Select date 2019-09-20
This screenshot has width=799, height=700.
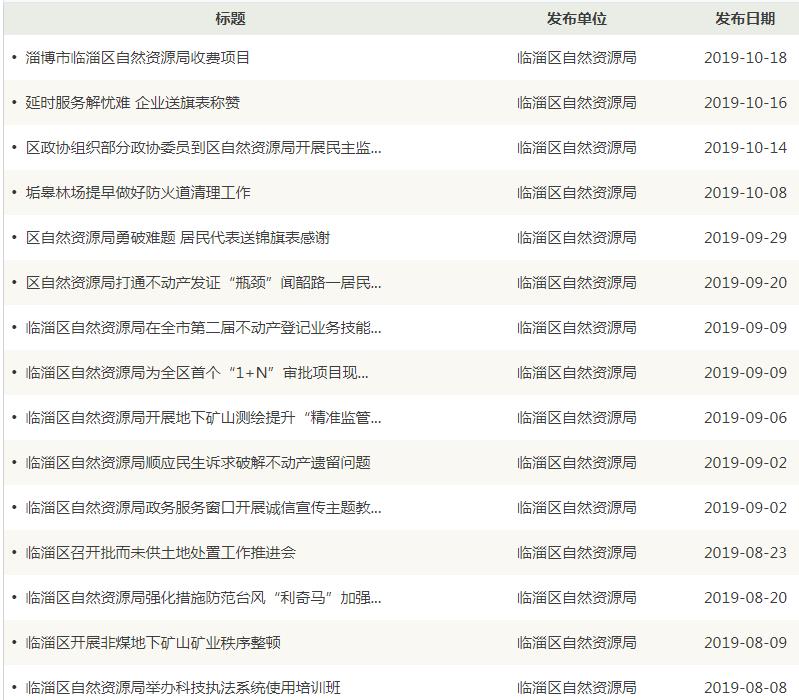tap(745, 282)
